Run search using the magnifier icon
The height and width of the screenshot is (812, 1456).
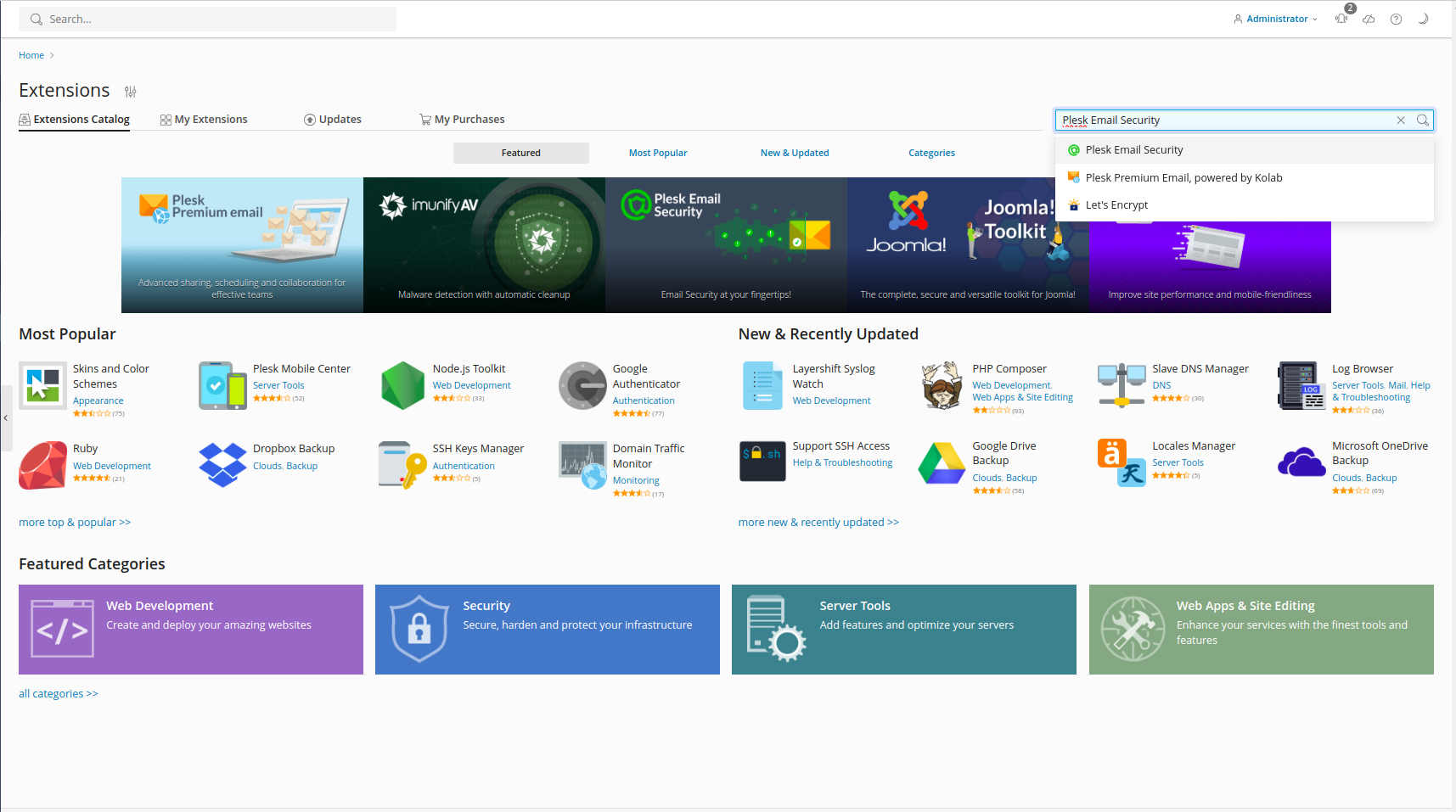1422,120
